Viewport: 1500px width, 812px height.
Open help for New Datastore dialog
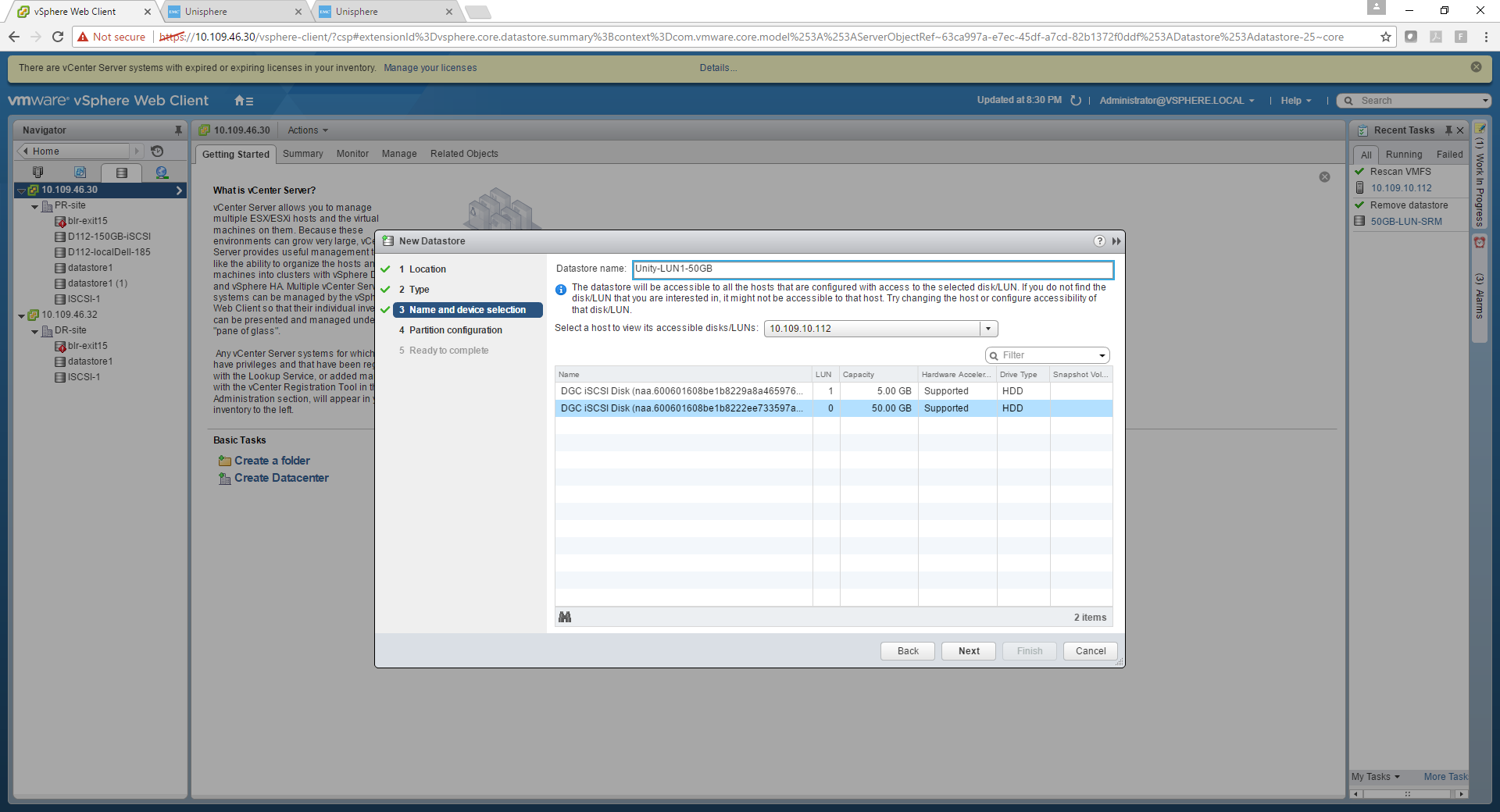[x=1099, y=241]
